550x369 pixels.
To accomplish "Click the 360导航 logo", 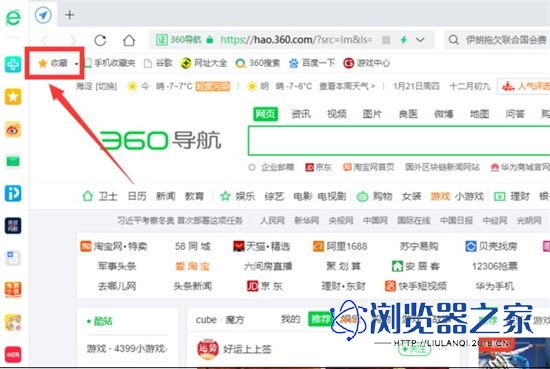I will (x=160, y=140).
